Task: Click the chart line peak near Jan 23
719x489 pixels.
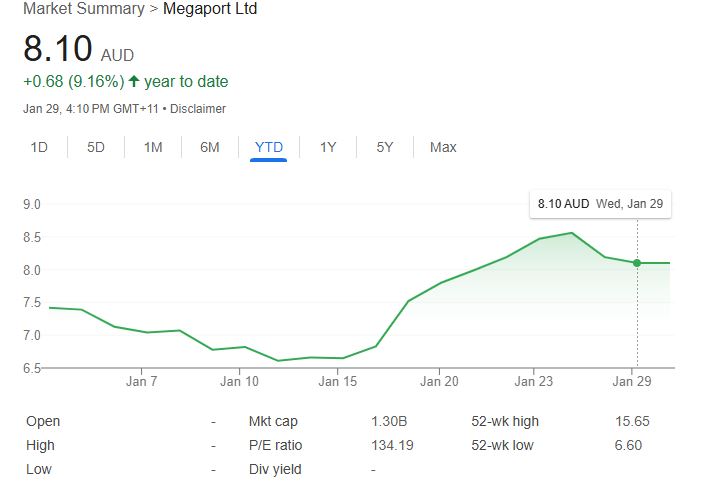Action: 571,233
